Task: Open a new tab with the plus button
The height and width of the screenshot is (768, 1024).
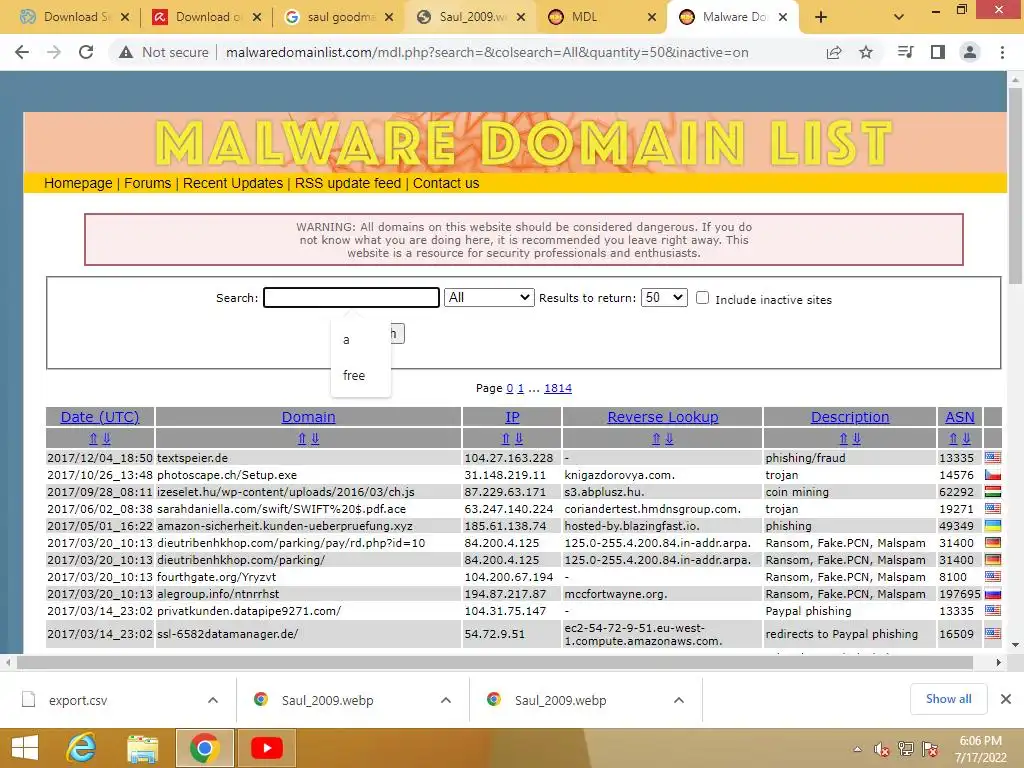Action: (x=821, y=17)
